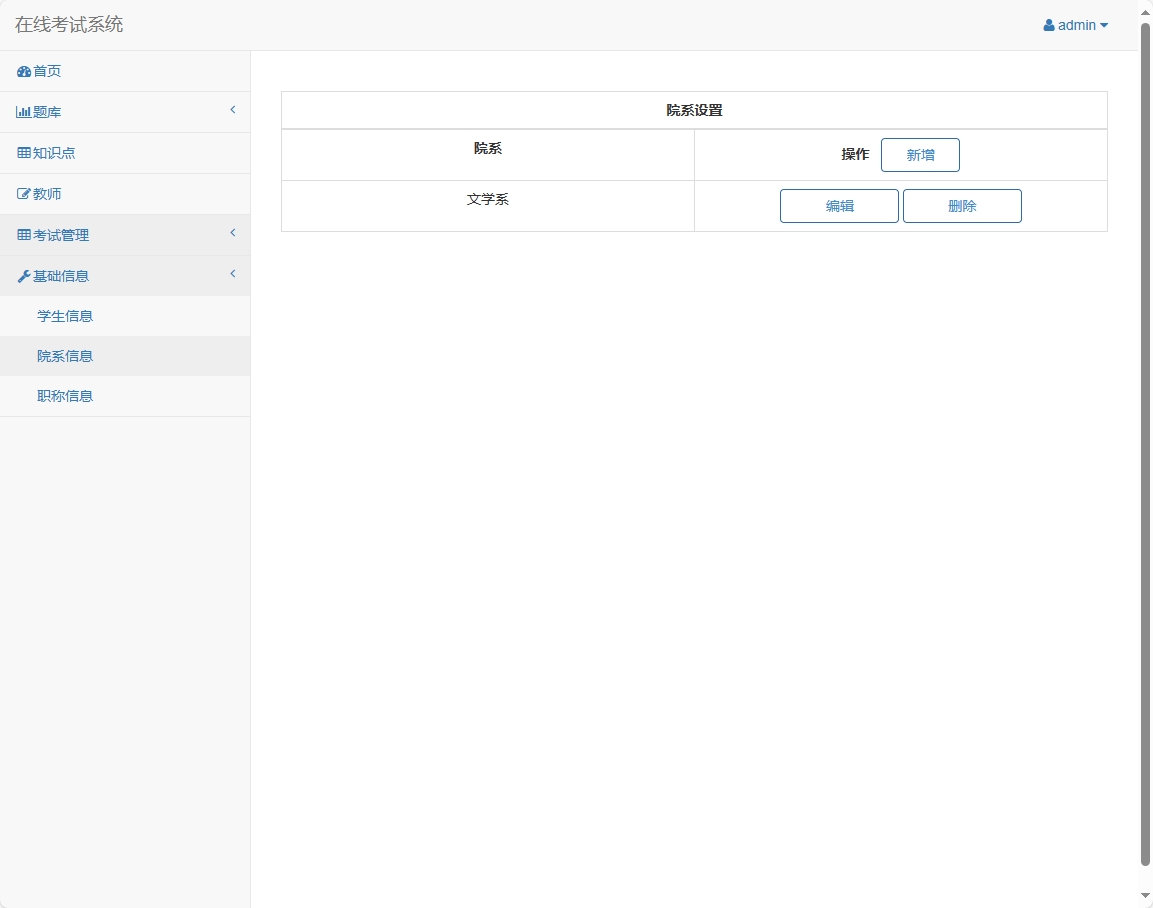Click the table icon beside 知识点
This screenshot has width=1153, height=908.
[x=24, y=154]
